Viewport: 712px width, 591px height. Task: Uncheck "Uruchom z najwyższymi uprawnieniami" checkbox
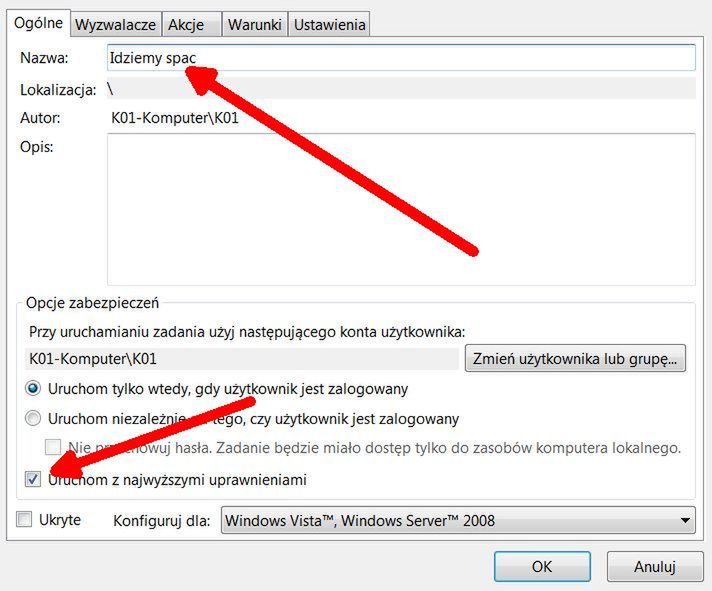[33, 479]
